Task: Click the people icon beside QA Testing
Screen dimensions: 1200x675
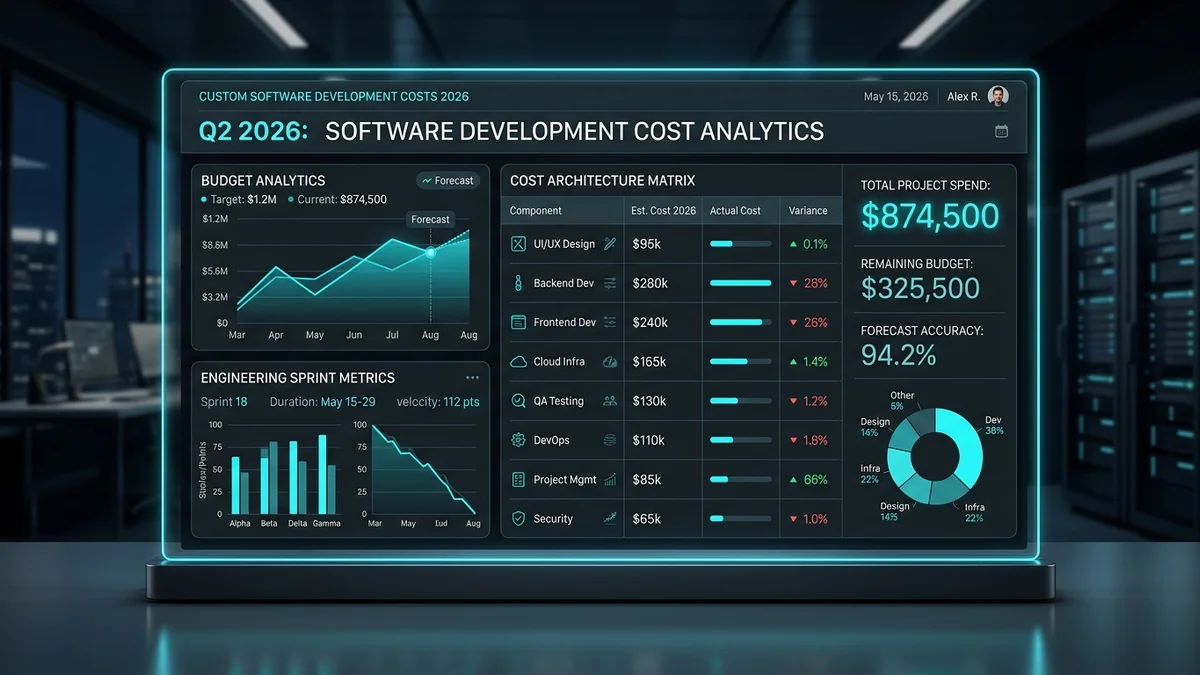Action: tap(610, 401)
